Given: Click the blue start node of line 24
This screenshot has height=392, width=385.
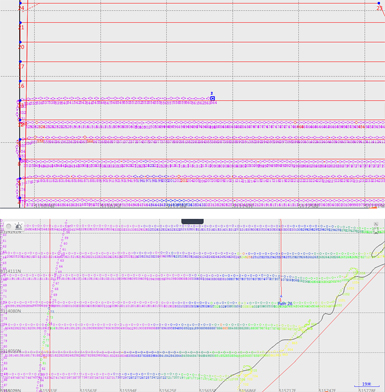Looking at the screenshot, I should pyautogui.click(x=20, y=3).
